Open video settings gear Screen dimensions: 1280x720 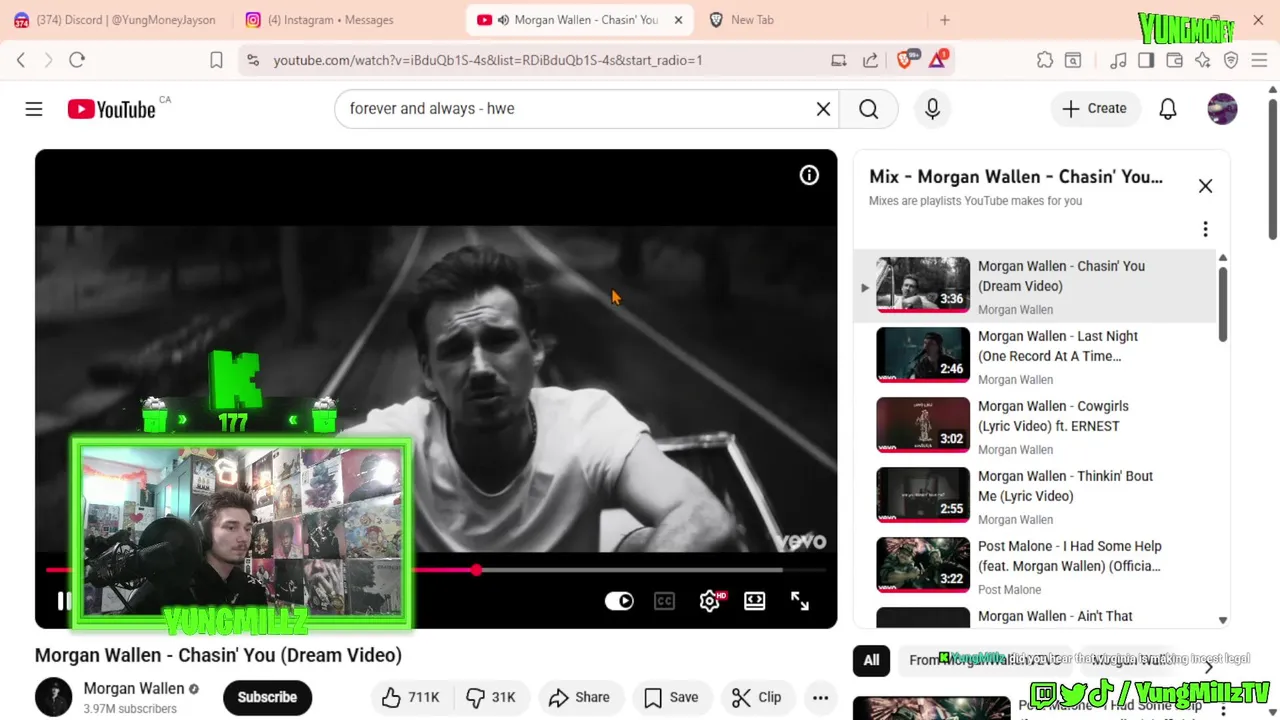(x=710, y=601)
